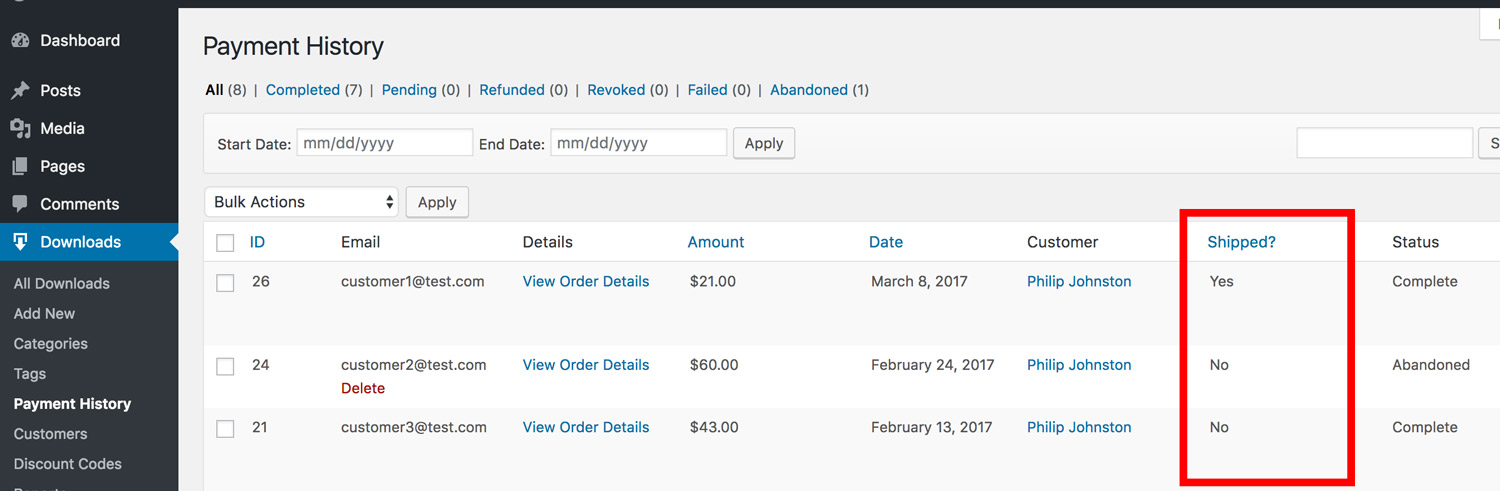Toggle the select-all checkbox in table header
The height and width of the screenshot is (491, 1500).
(x=225, y=243)
